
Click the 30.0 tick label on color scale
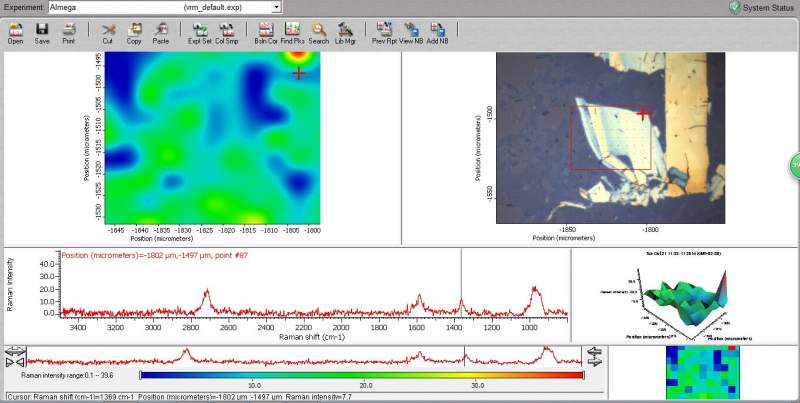pyautogui.click(x=476, y=385)
